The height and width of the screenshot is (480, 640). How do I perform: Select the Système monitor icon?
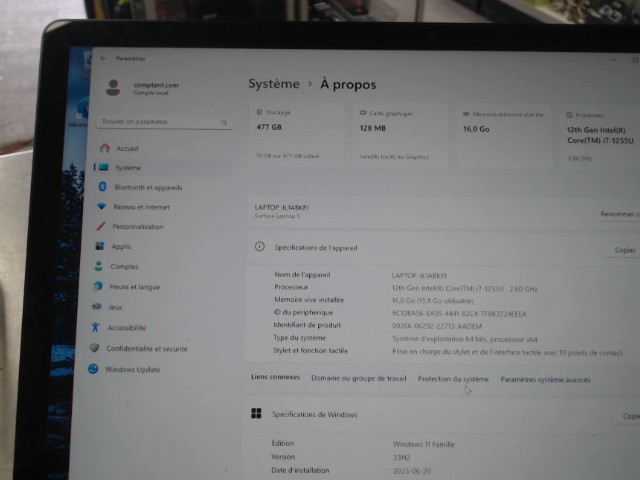[104, 167]
